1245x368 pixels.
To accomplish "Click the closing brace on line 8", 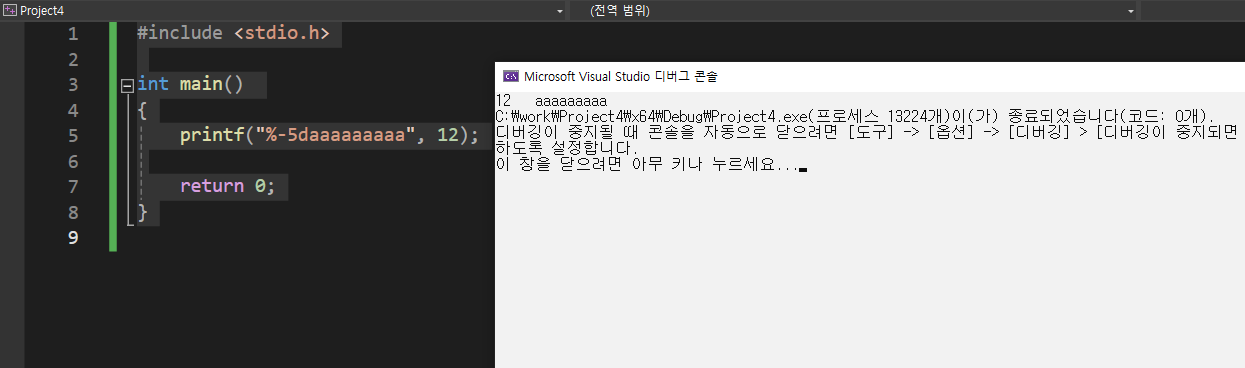I will [142, 212].
